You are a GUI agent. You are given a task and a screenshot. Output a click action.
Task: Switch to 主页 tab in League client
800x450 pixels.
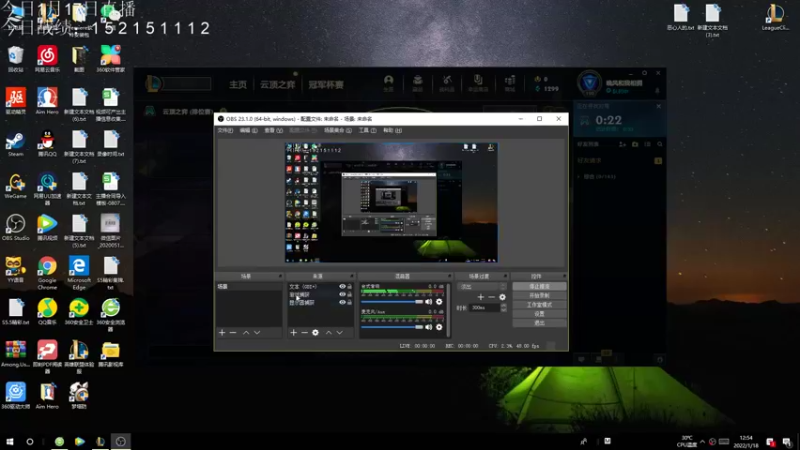238,85
